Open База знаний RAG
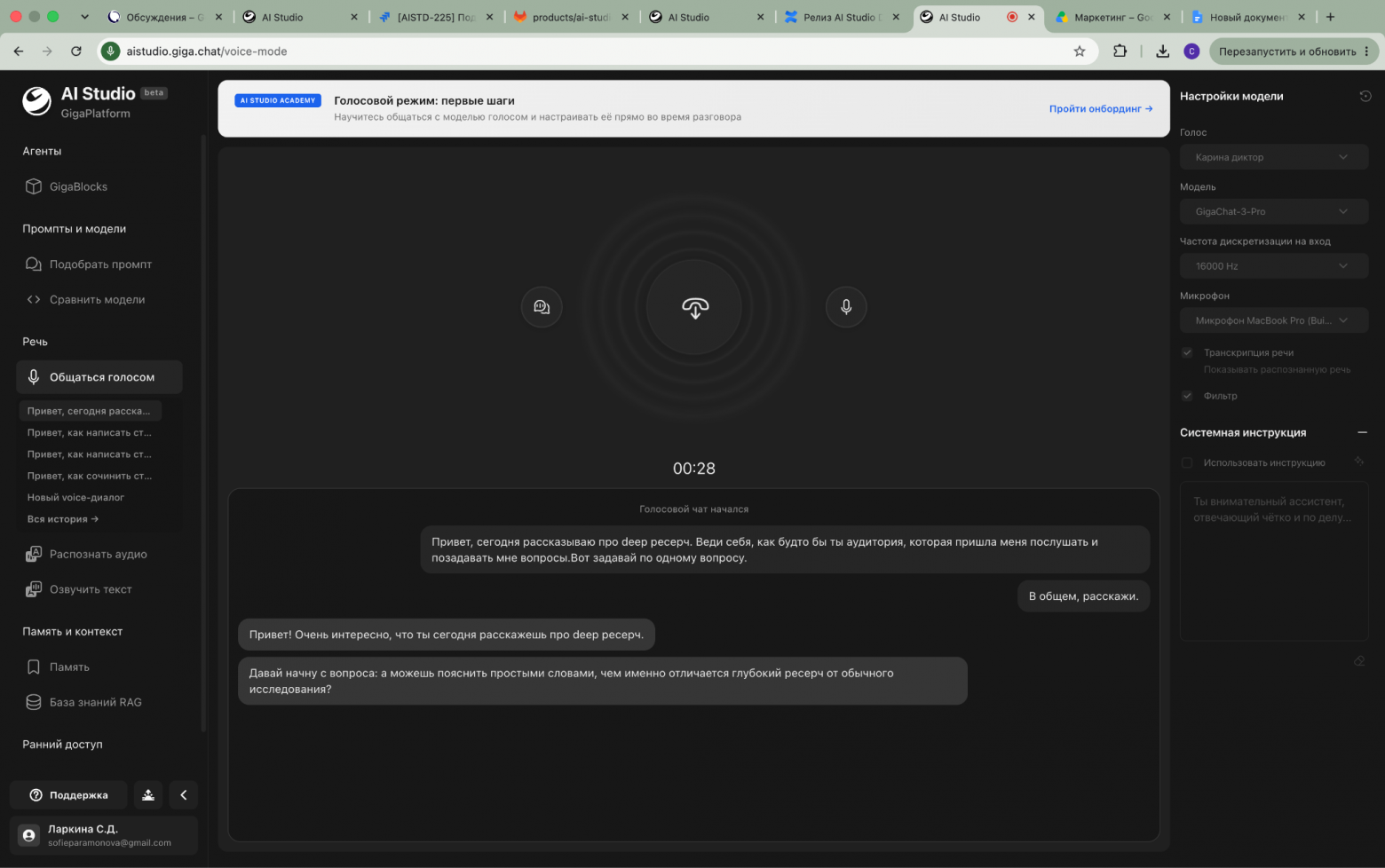1385x868 pixels. pyautogui.click(x=84, y=703)
